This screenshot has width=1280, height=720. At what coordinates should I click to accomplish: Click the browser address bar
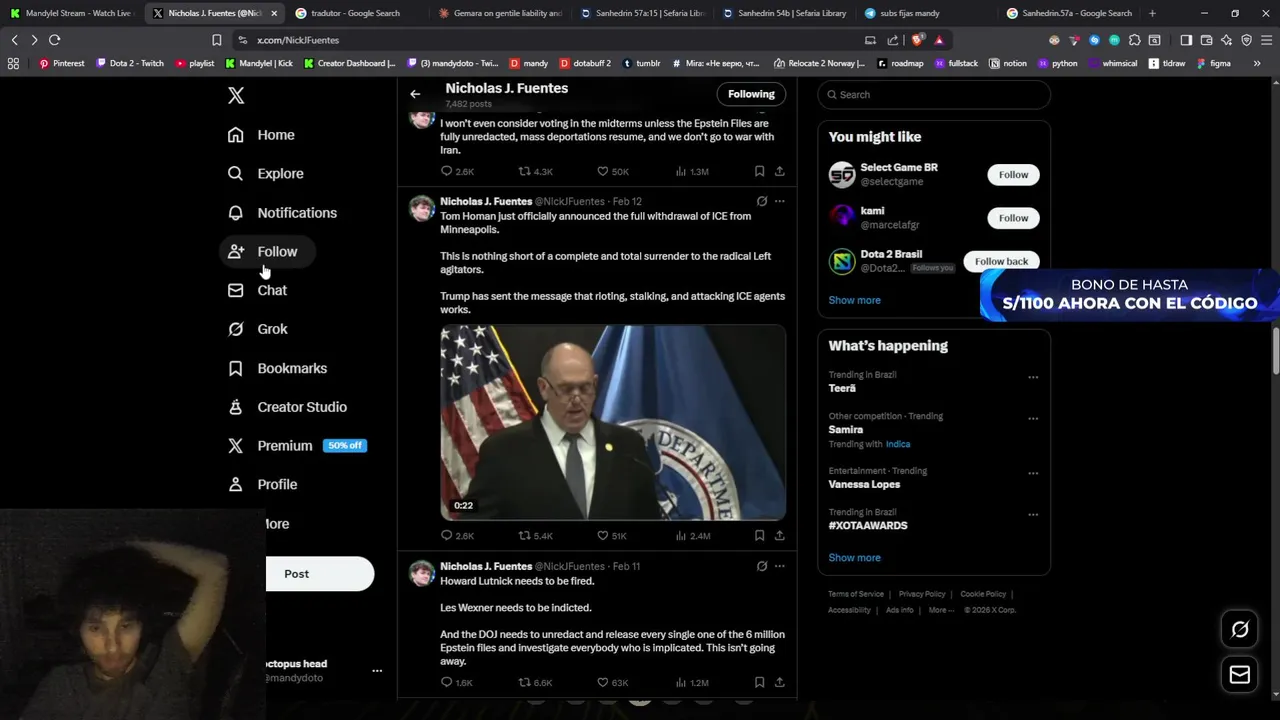click(x=550, y=40)
